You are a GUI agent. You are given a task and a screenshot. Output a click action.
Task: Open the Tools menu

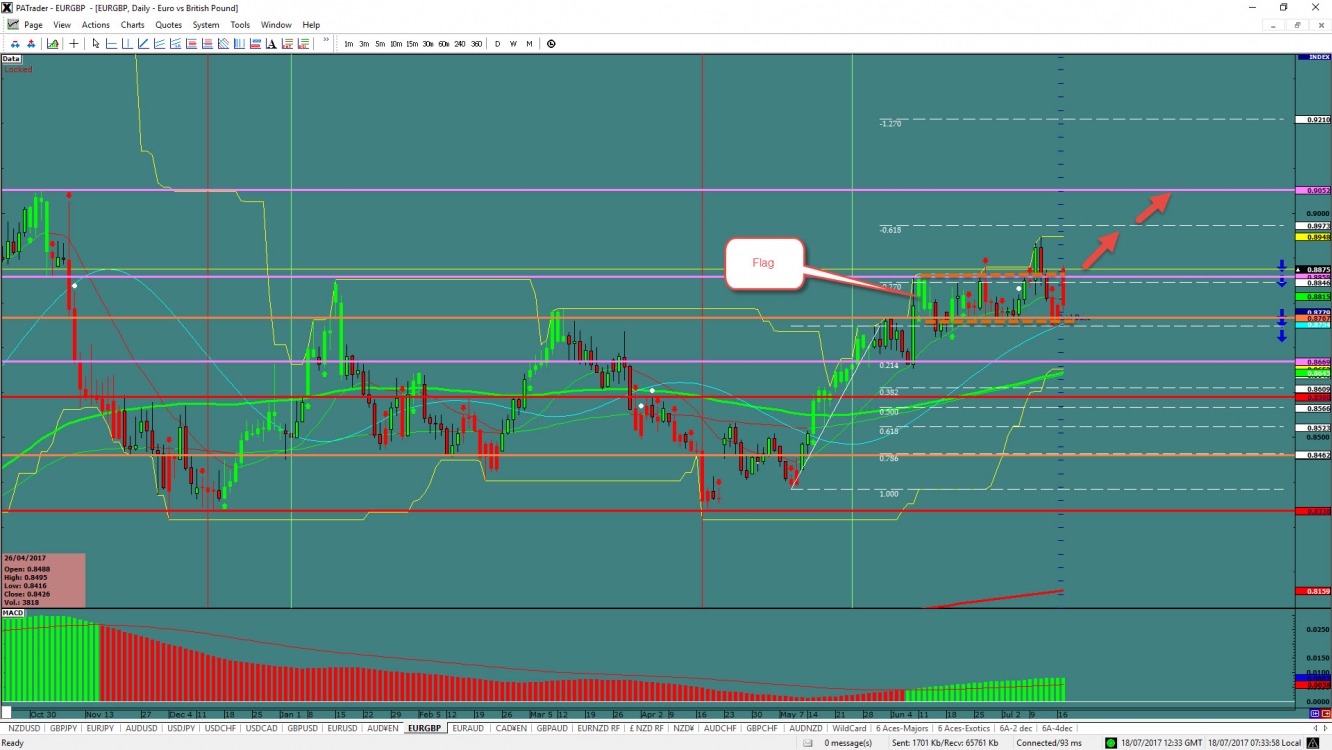[240, 25]
